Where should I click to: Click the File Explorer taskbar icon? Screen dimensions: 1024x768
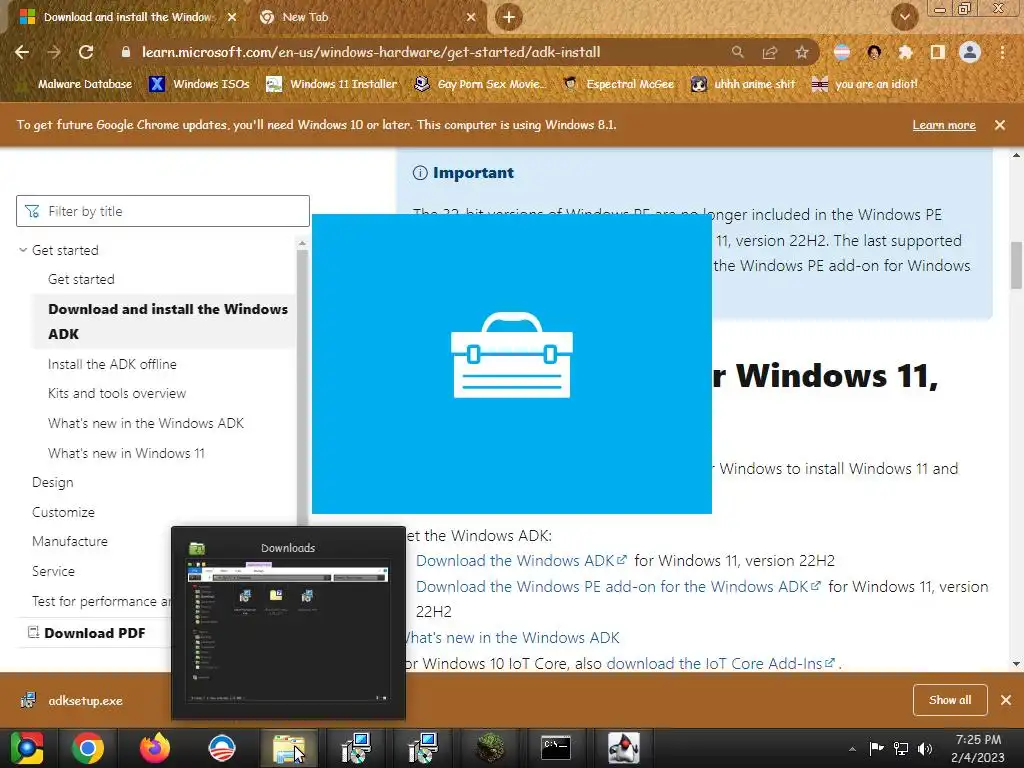pyautogui.click(x=289, y=748)
